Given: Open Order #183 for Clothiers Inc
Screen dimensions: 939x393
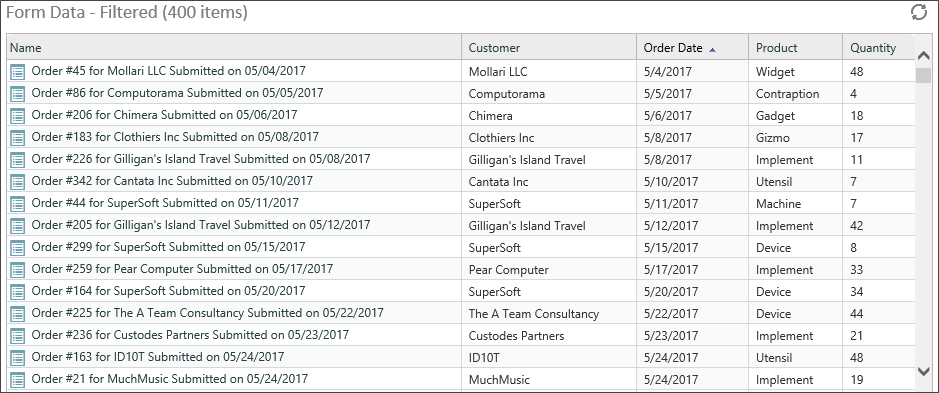Looking at the screenshot, I should pos(175,137).
